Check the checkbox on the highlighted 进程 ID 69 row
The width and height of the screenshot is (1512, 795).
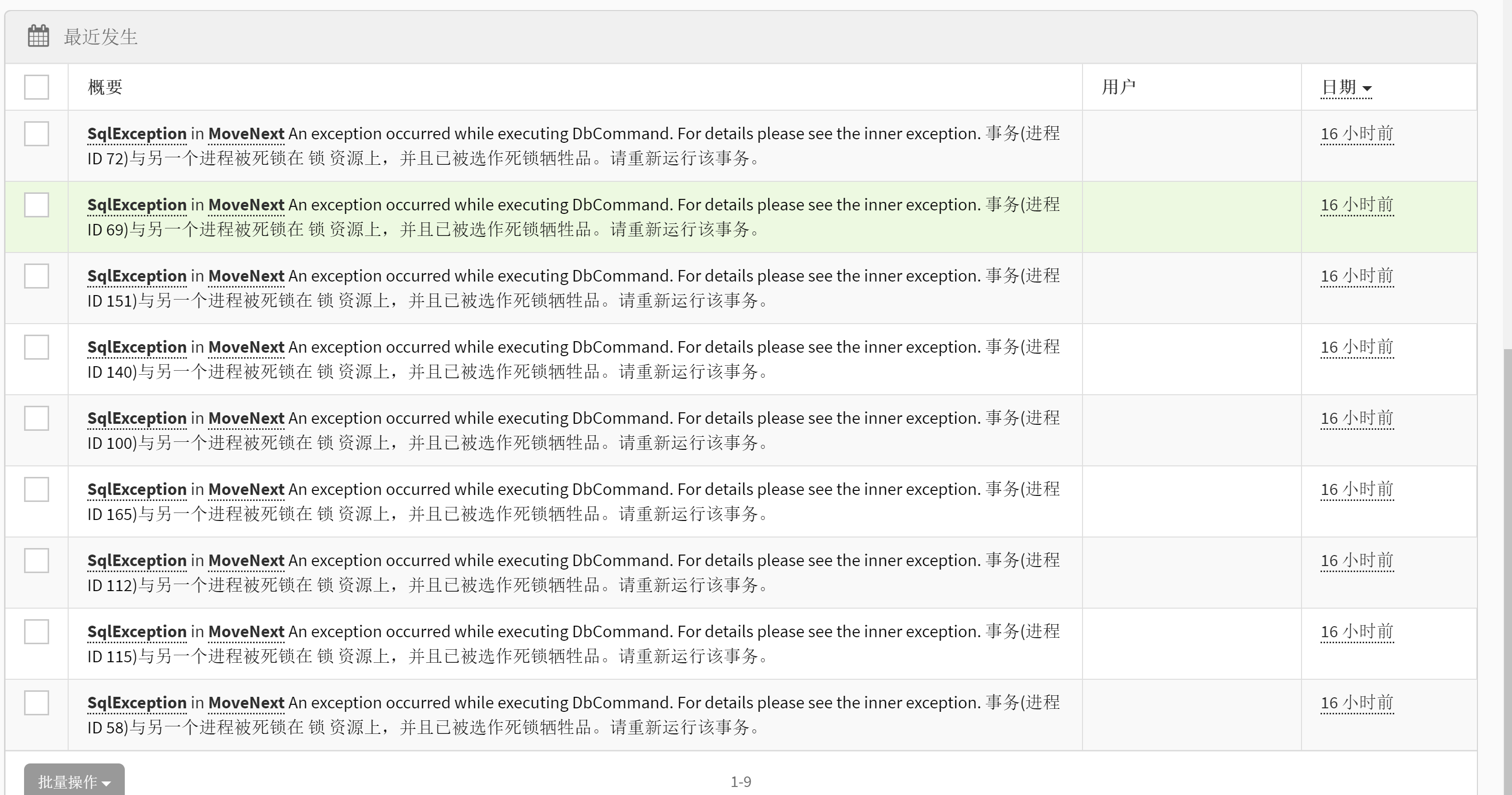pos(37,205)
